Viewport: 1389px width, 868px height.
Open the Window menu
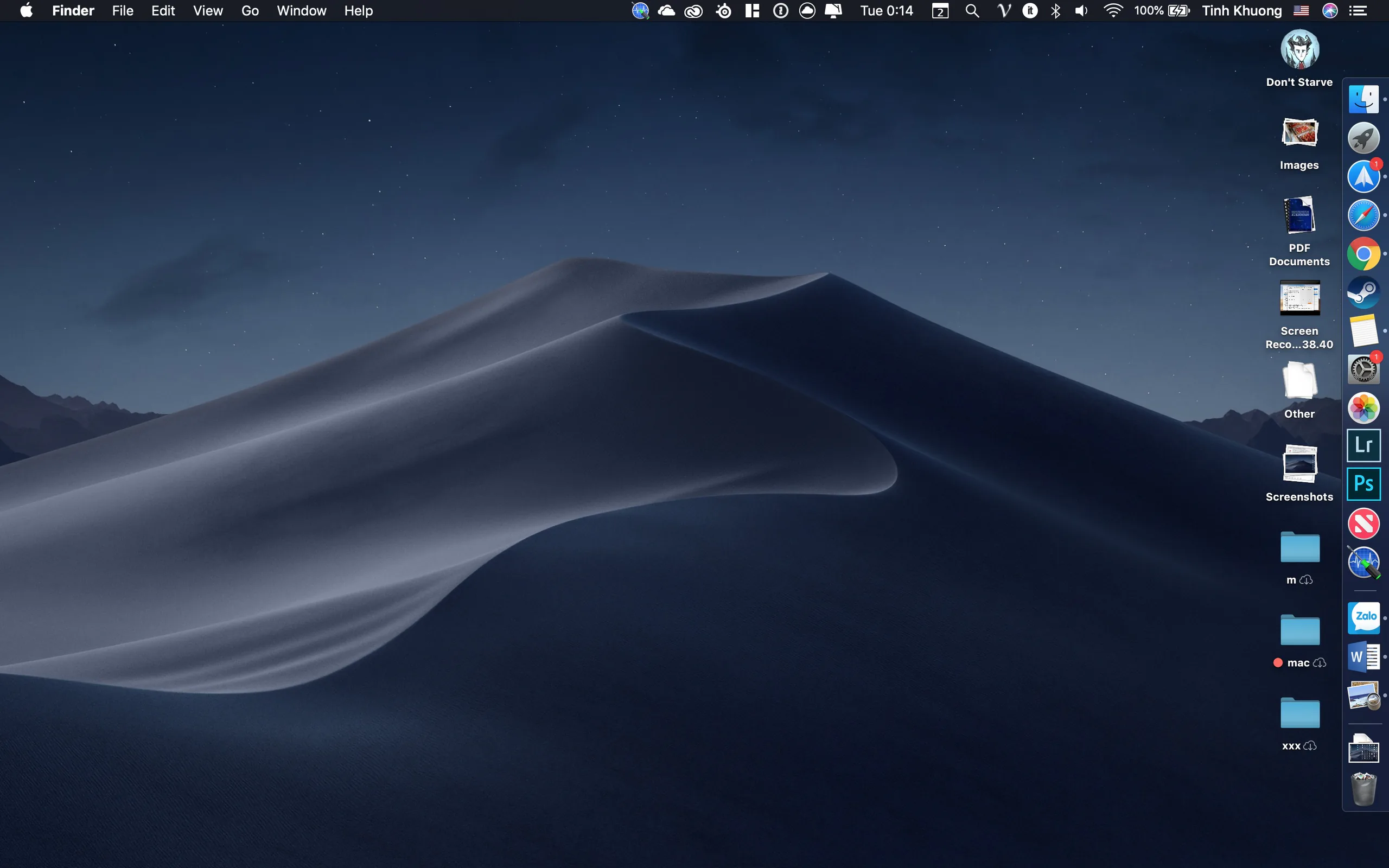pos(301,11)
